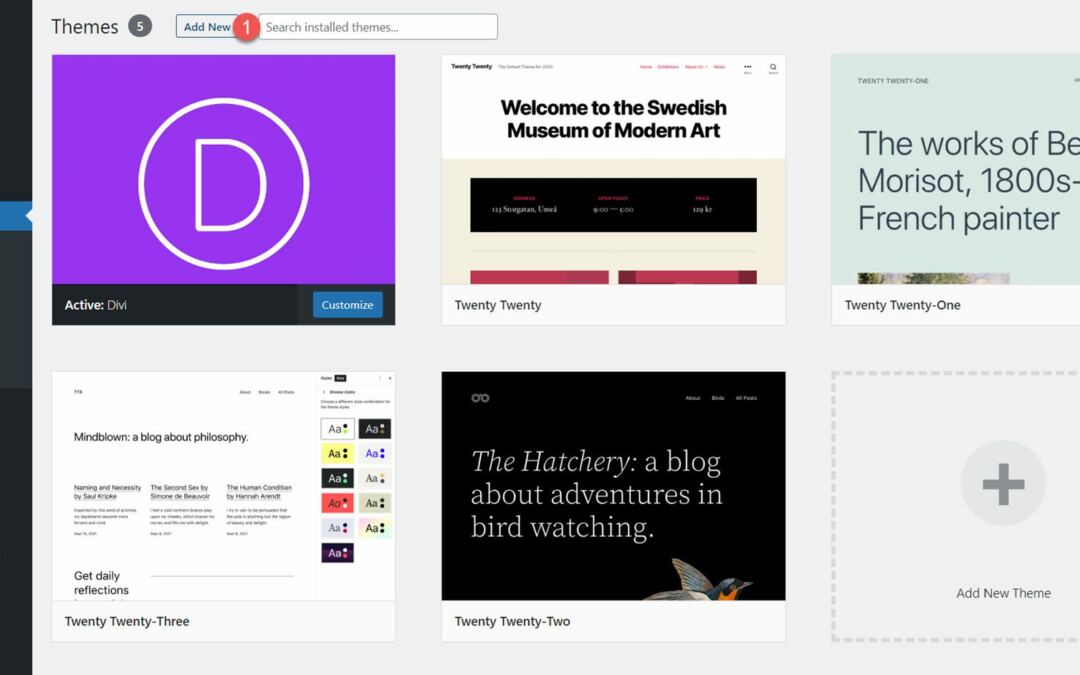1080x675 pixels.
Task: Click the themes count badge showing 5
Action: point(140,26)
